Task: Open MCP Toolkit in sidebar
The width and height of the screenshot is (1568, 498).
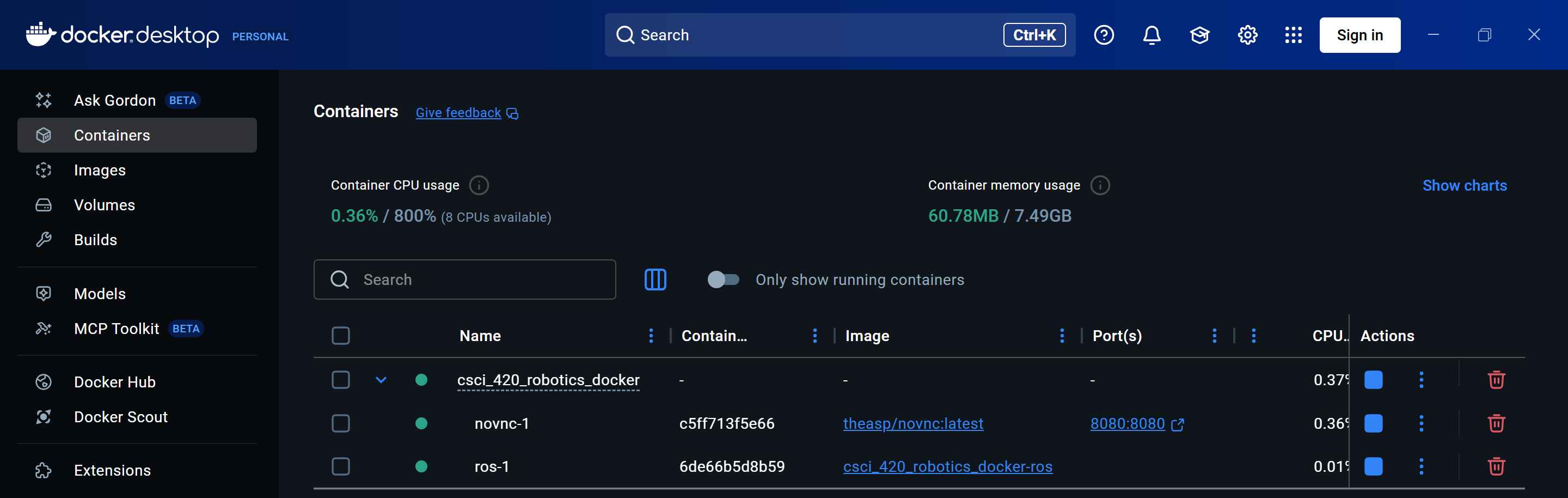Action: [x=137, y=328]
